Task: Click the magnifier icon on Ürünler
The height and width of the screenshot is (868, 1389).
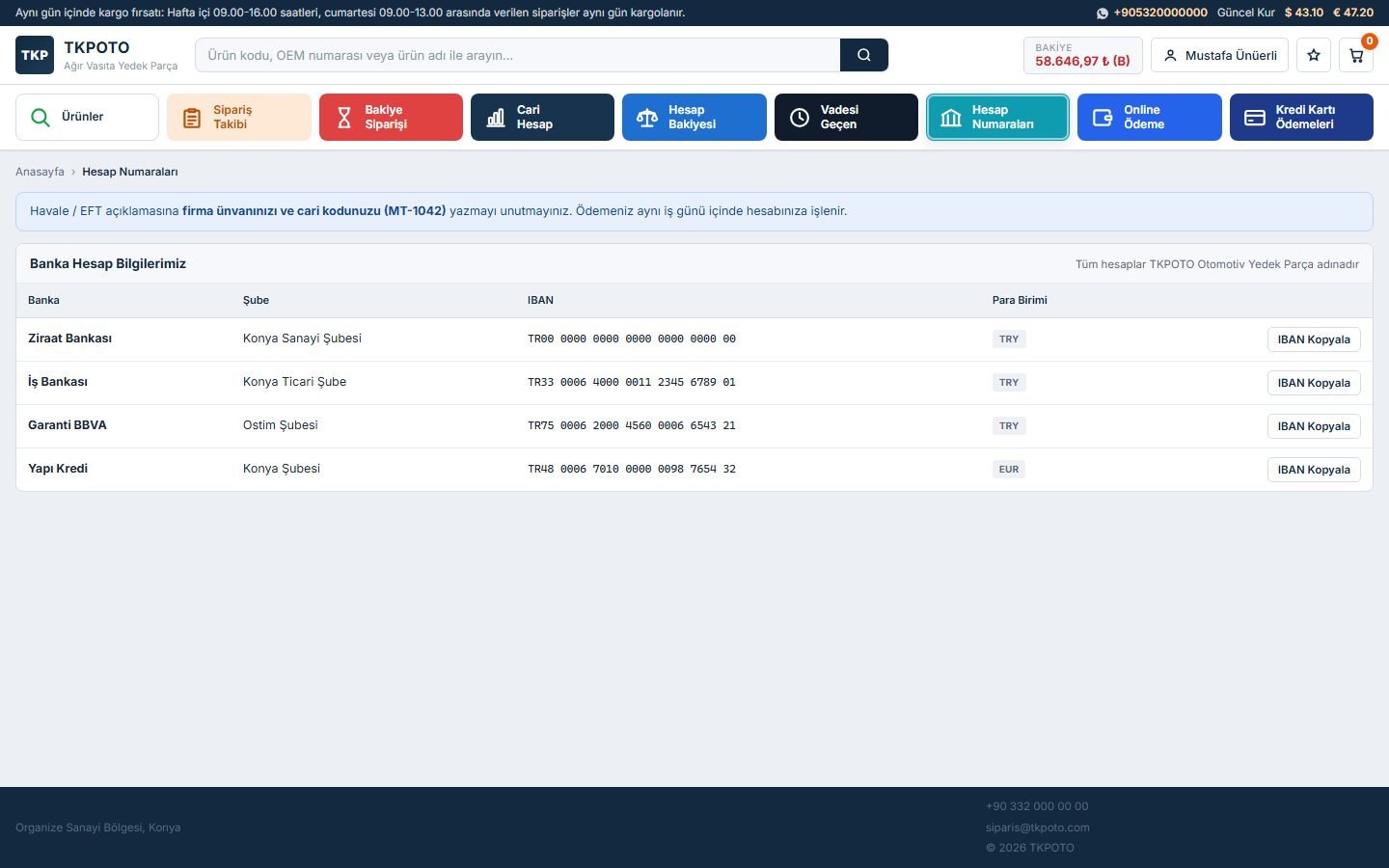Action: pos(41,117)
